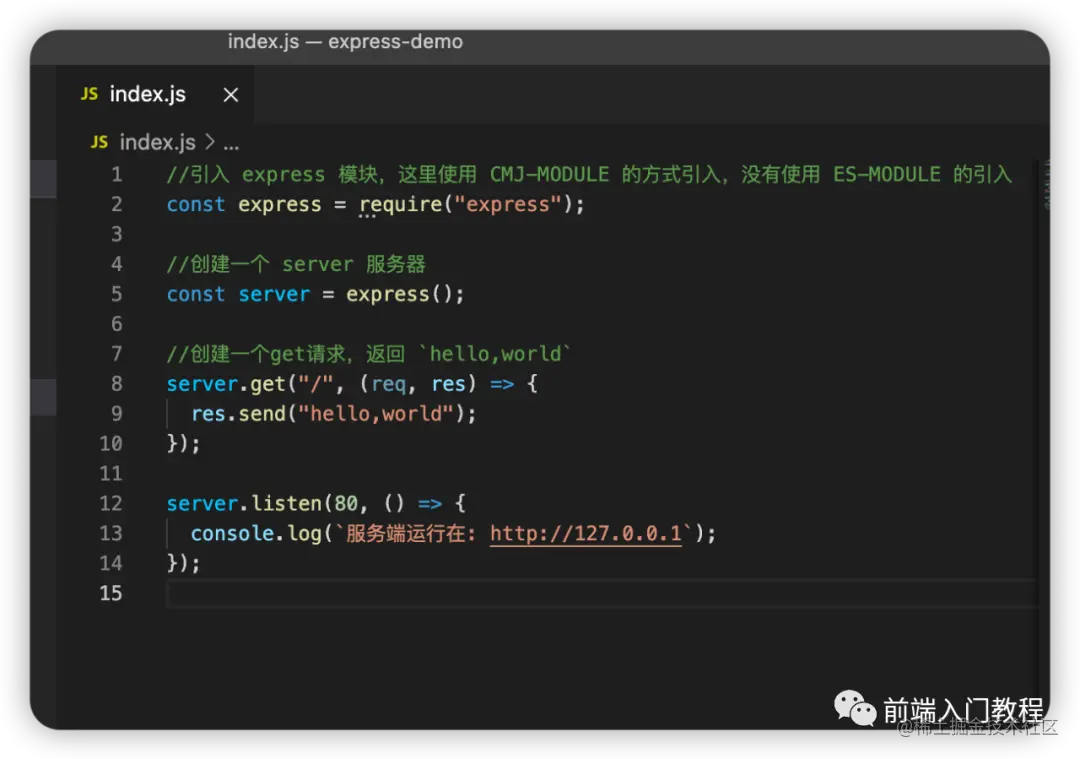
Task: Click line number 2 in gutter
Action: (117, 205)
